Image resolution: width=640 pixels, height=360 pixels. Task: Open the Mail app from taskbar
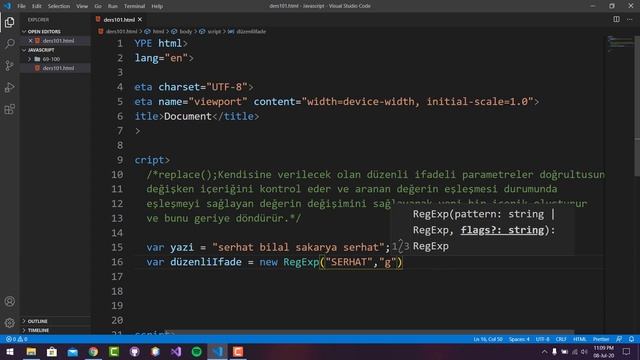[x=73, y=351]
